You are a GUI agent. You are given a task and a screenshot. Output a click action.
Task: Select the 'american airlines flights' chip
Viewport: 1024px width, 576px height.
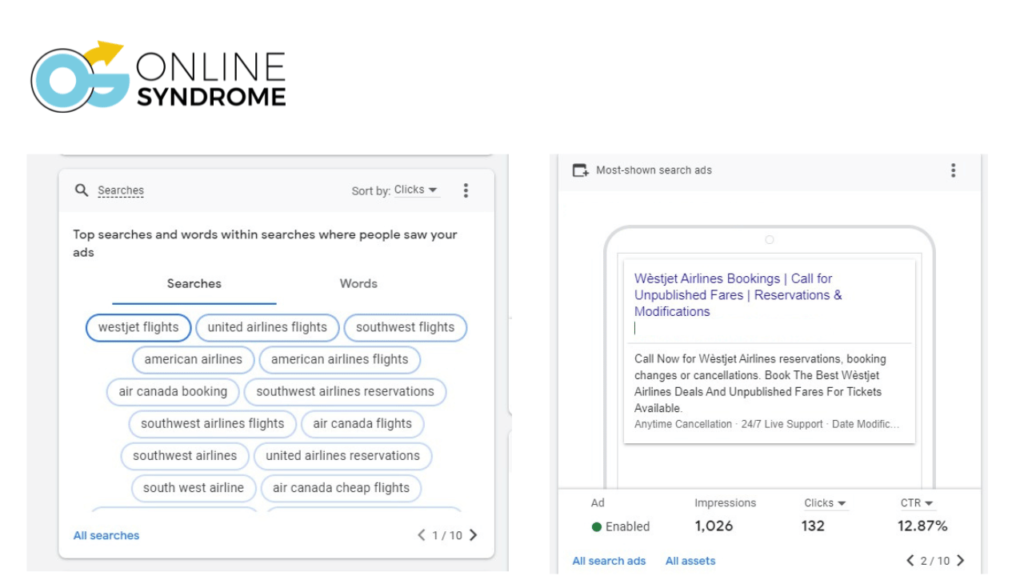pyautogui.click(x=340, y=359)
